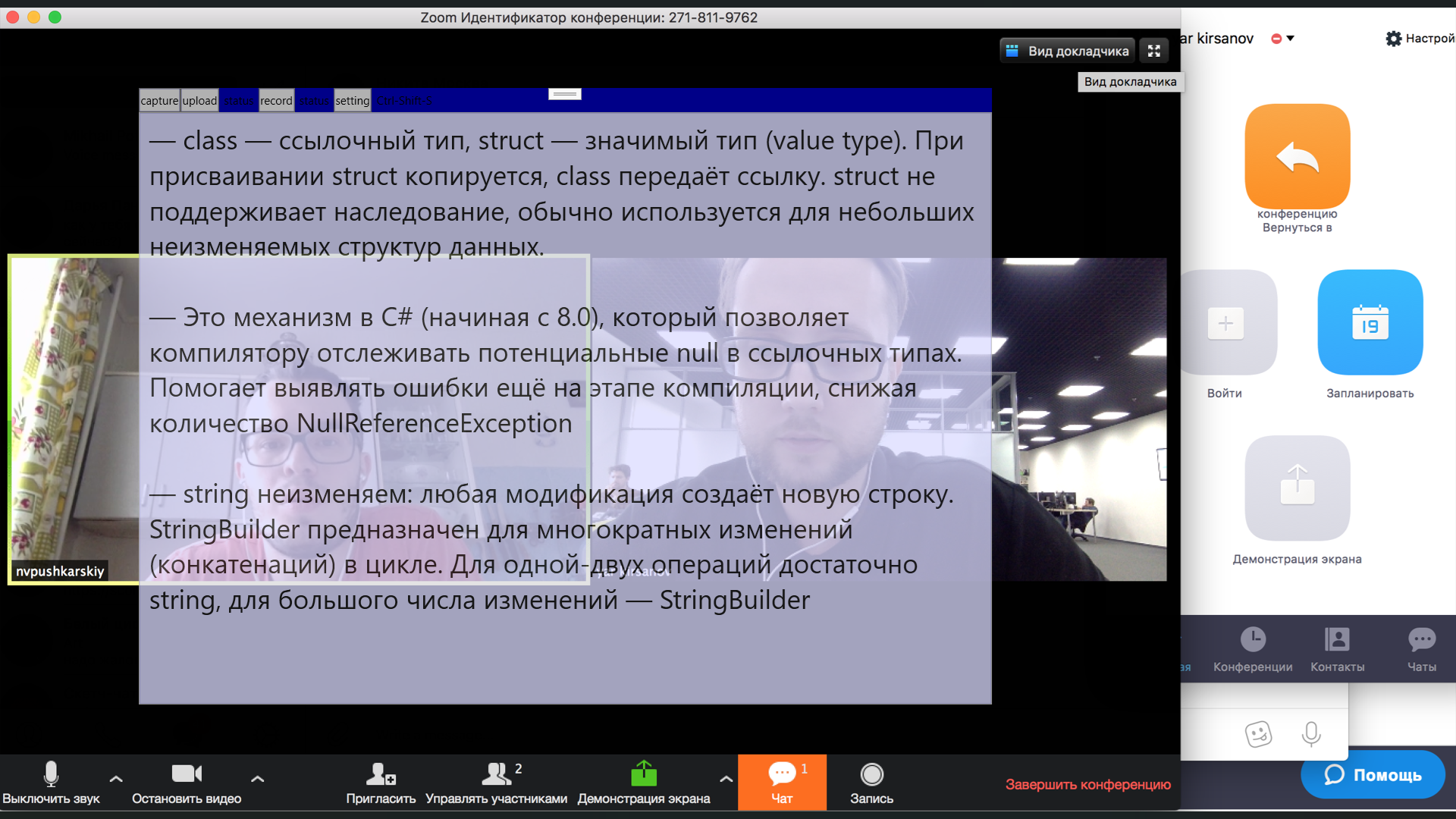Click the Помощь help button

point(1373,774)
